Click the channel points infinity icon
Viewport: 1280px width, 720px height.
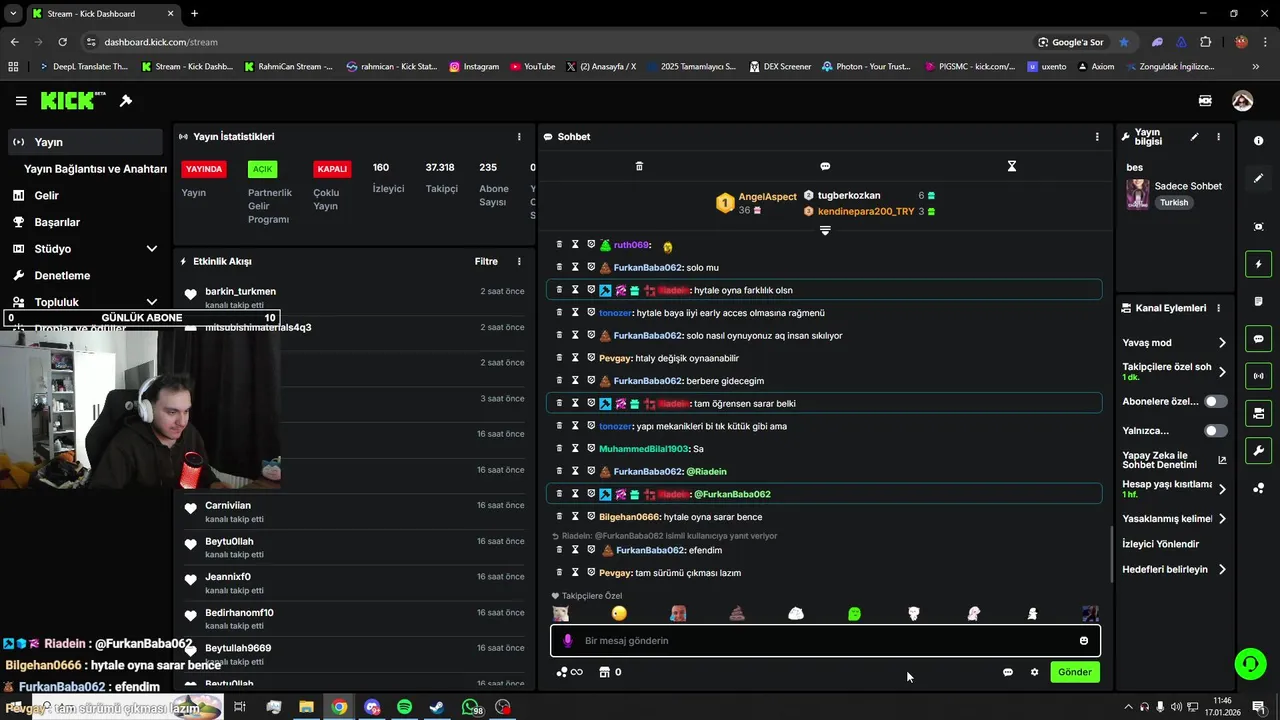(x=569, y=672)
